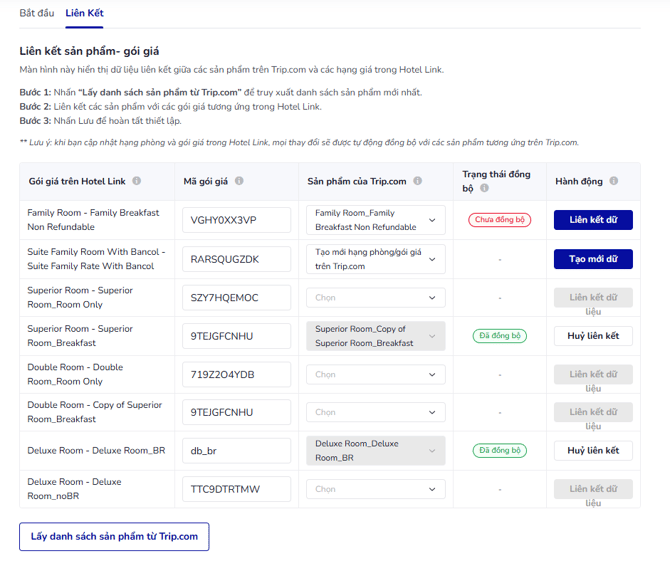Switch to the Bắt đầu tab

(x=37, y=13)
